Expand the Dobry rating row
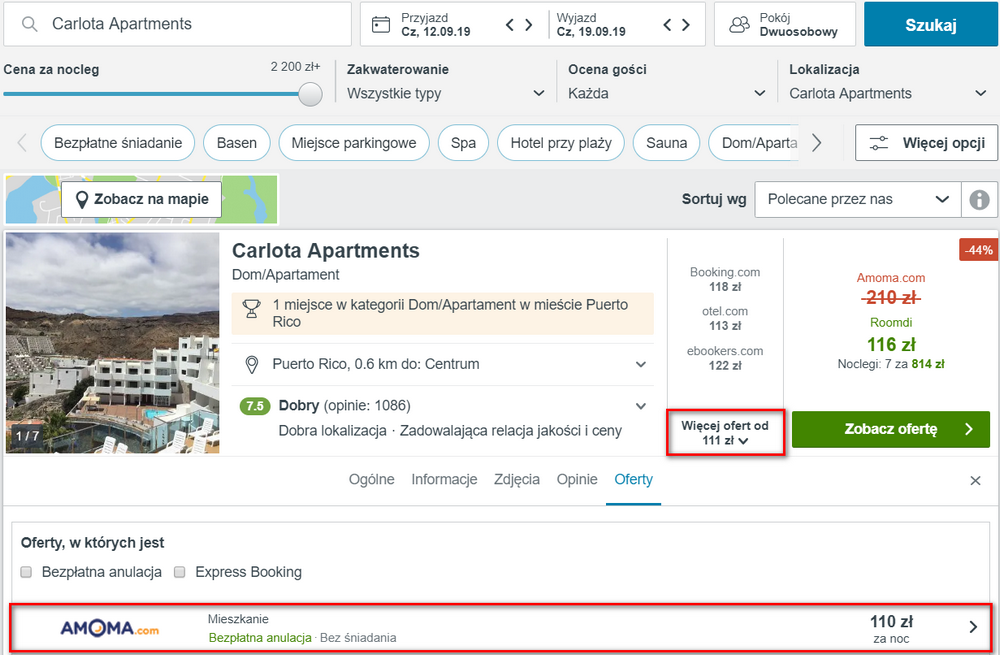The height and width of the screenshot is (655, 1000). point(443,418)
